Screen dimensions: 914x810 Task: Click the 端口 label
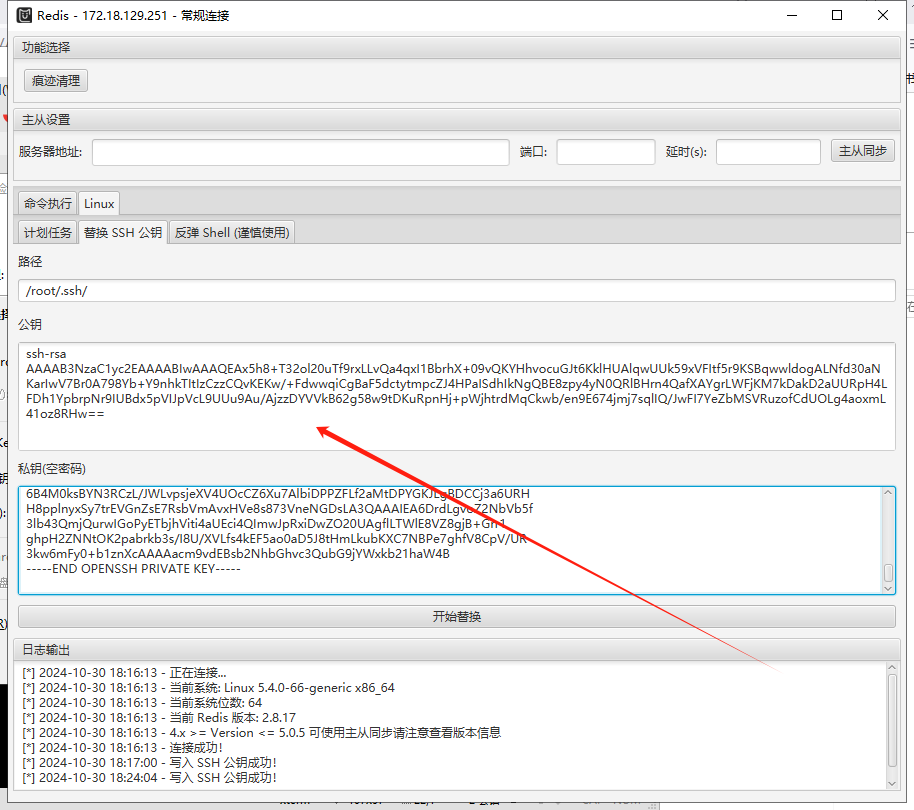[x=533, y=152]
